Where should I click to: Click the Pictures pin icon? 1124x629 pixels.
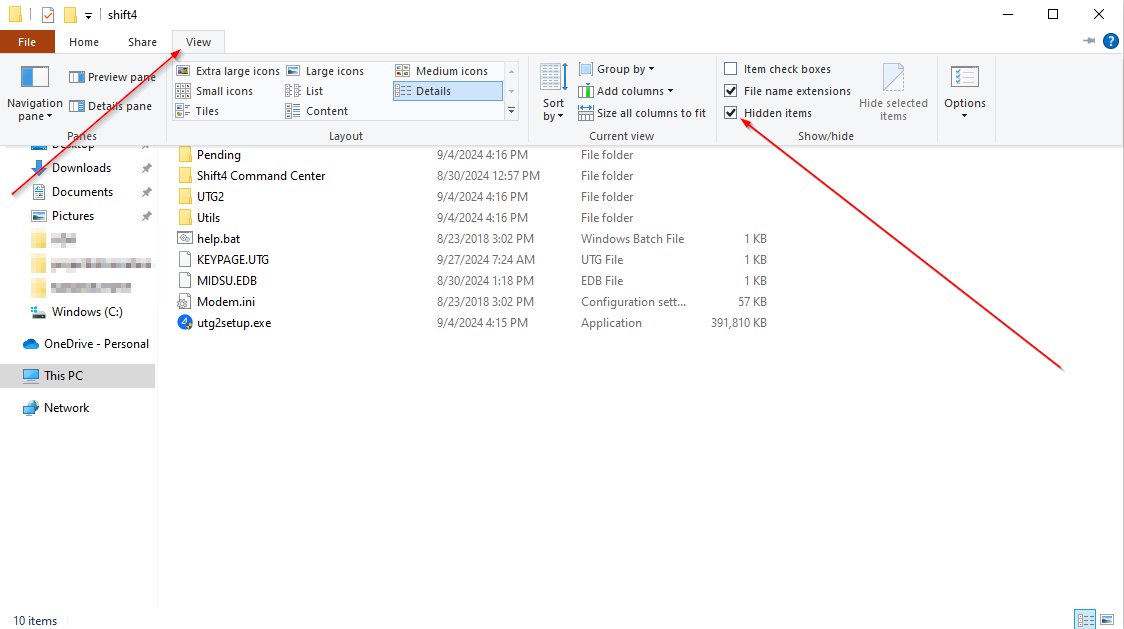146,216
